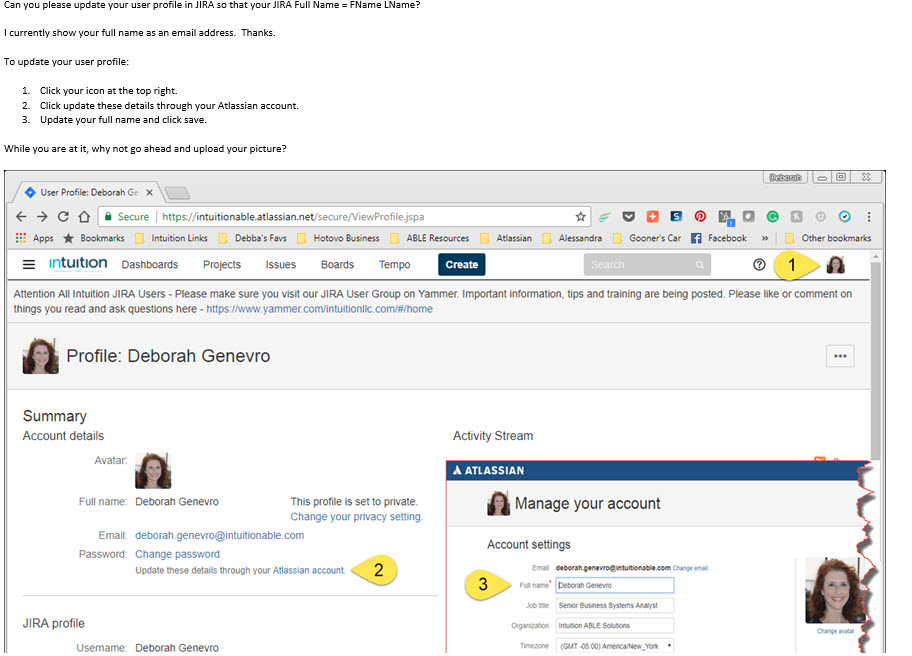Click the JIRA Search box

(647, 265)
